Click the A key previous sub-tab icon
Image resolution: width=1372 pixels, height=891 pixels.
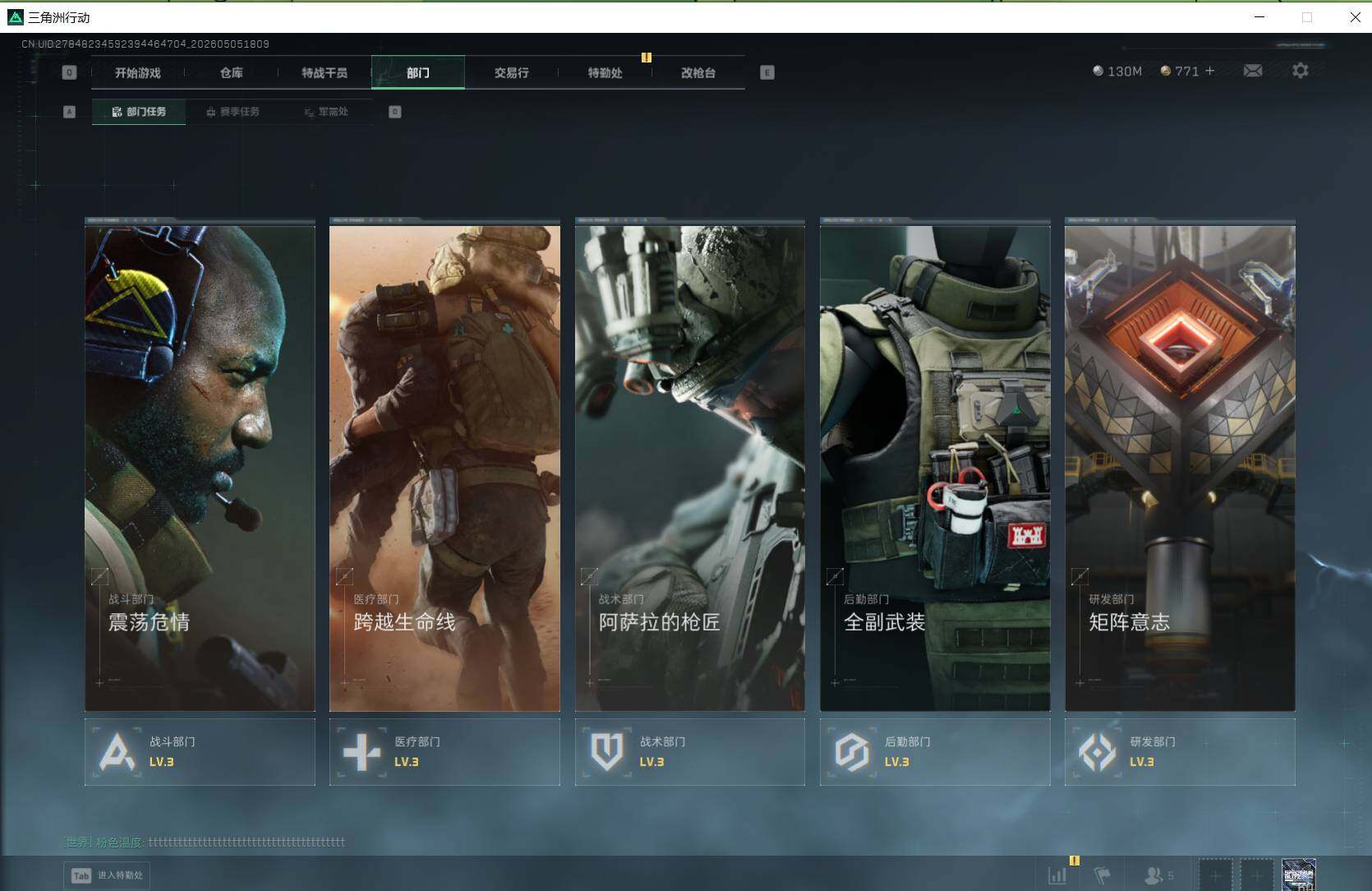[70, 112]
